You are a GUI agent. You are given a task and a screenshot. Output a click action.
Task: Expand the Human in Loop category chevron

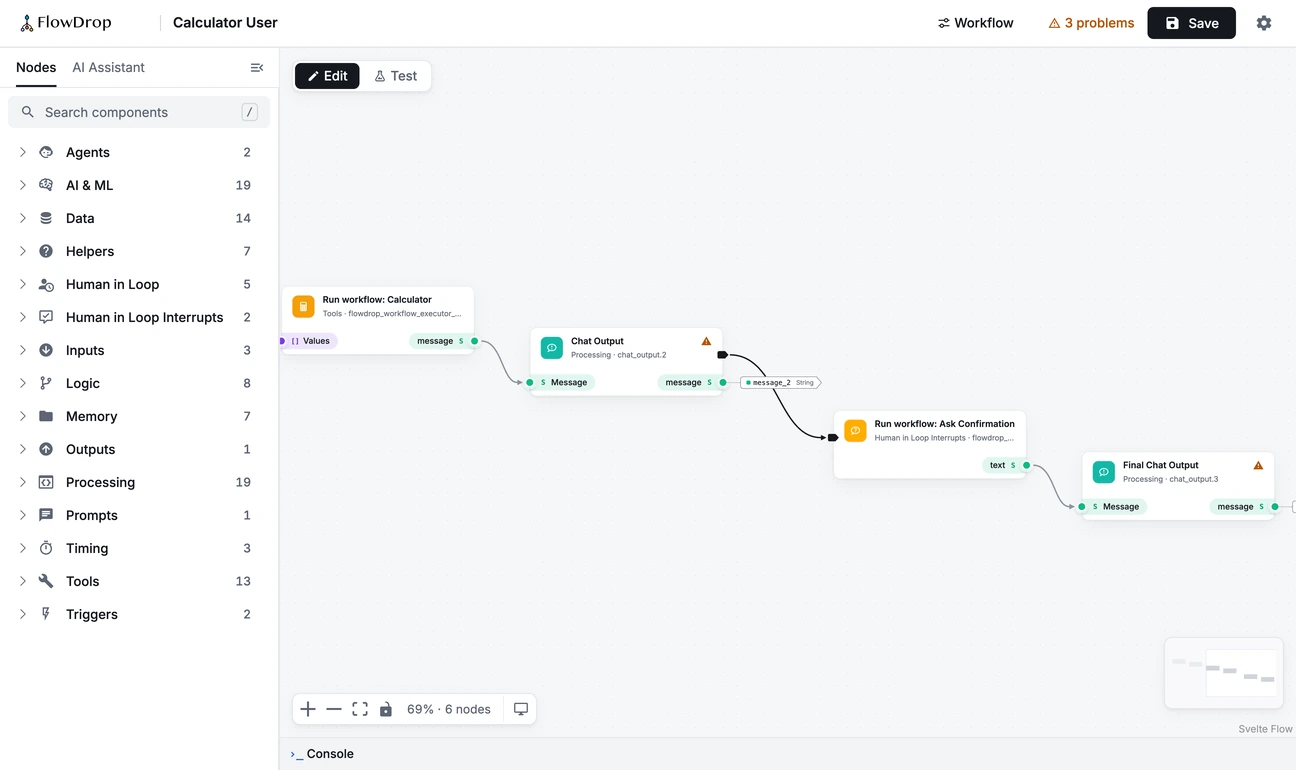pyautogui.click(x=23, y=284)
